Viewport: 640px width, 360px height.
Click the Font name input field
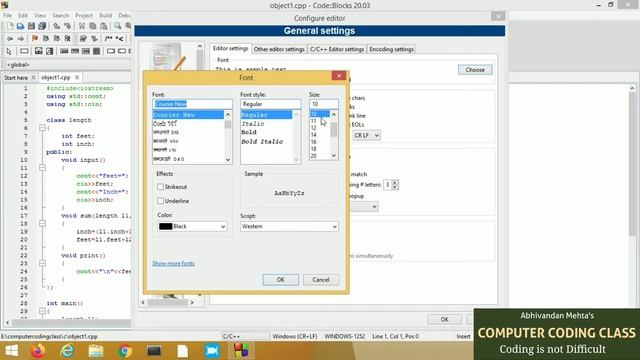point(192,104)
